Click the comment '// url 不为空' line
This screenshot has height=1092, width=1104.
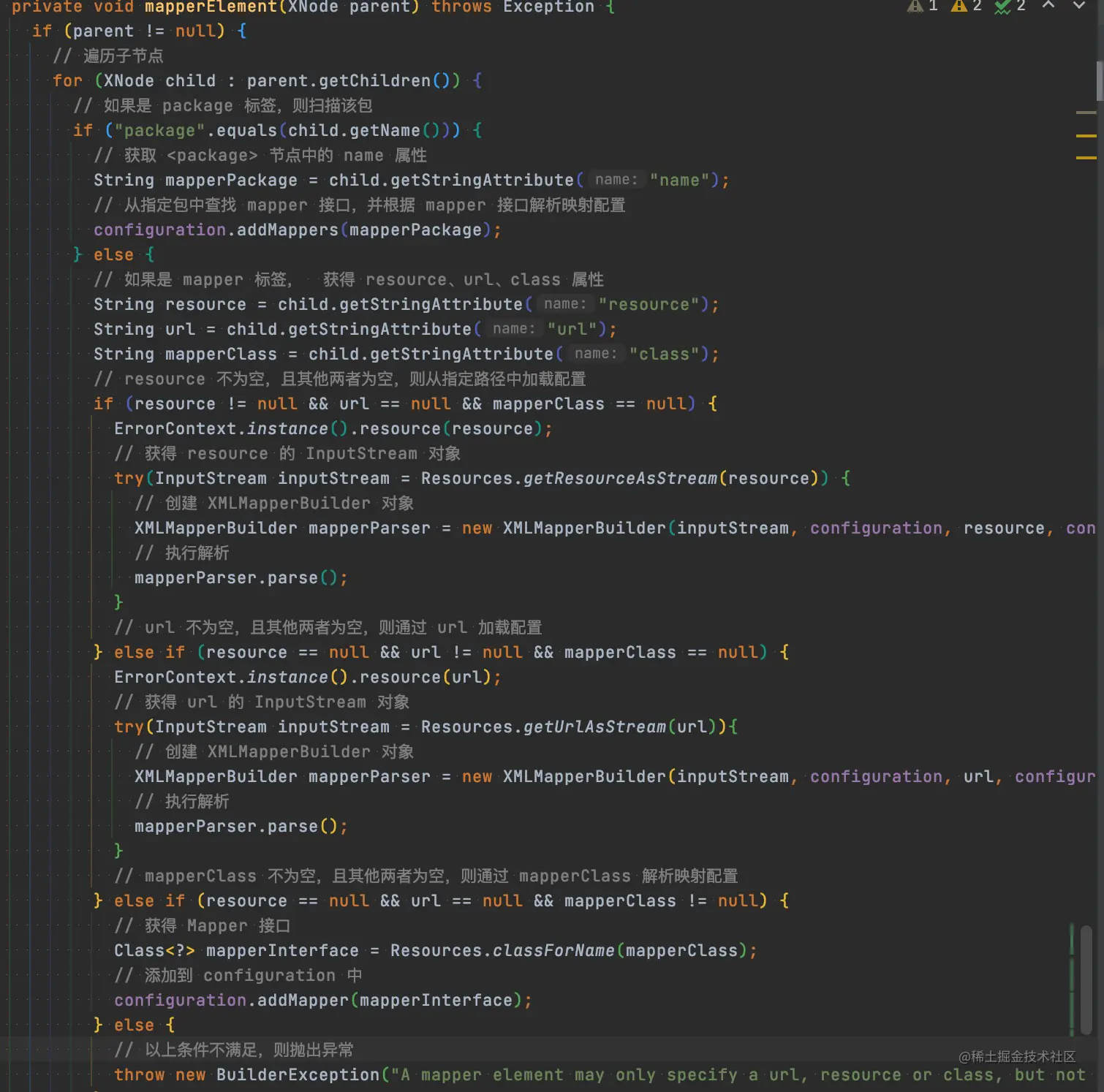(328, 627)
